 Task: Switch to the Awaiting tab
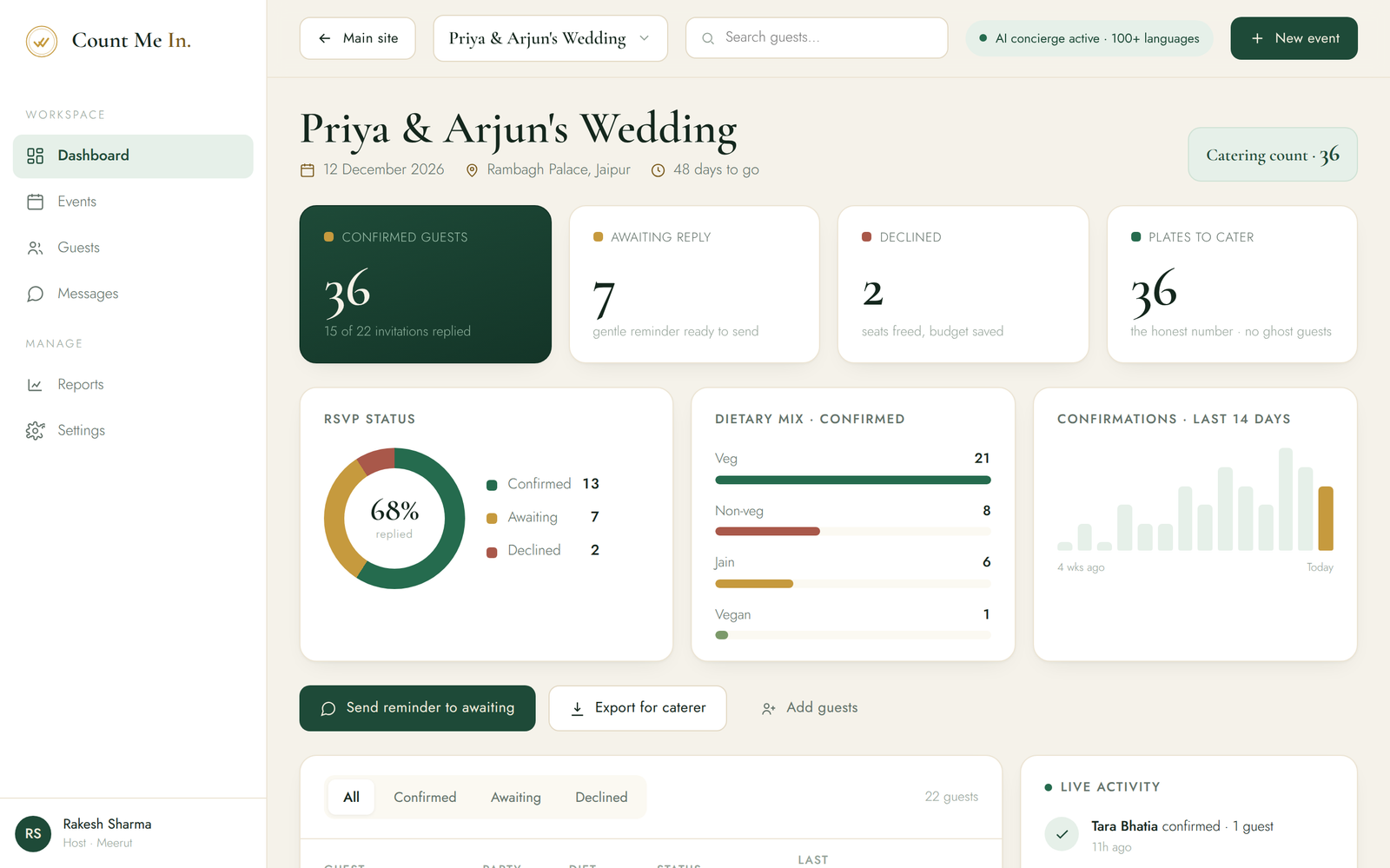tap(516, 797)
